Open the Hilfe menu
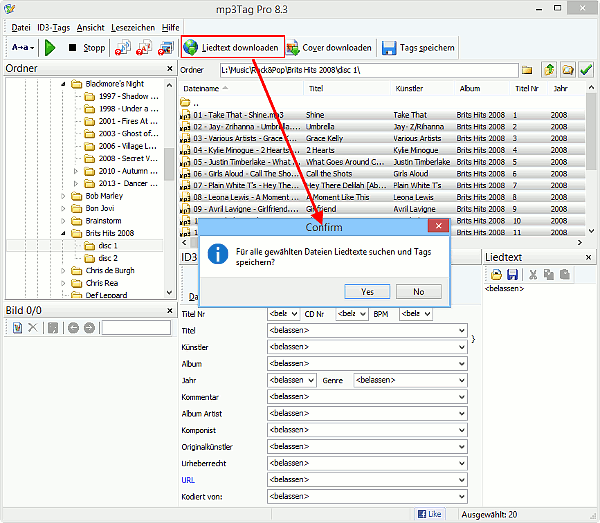The width and height of the screenshot is (600, 523). 170,28
